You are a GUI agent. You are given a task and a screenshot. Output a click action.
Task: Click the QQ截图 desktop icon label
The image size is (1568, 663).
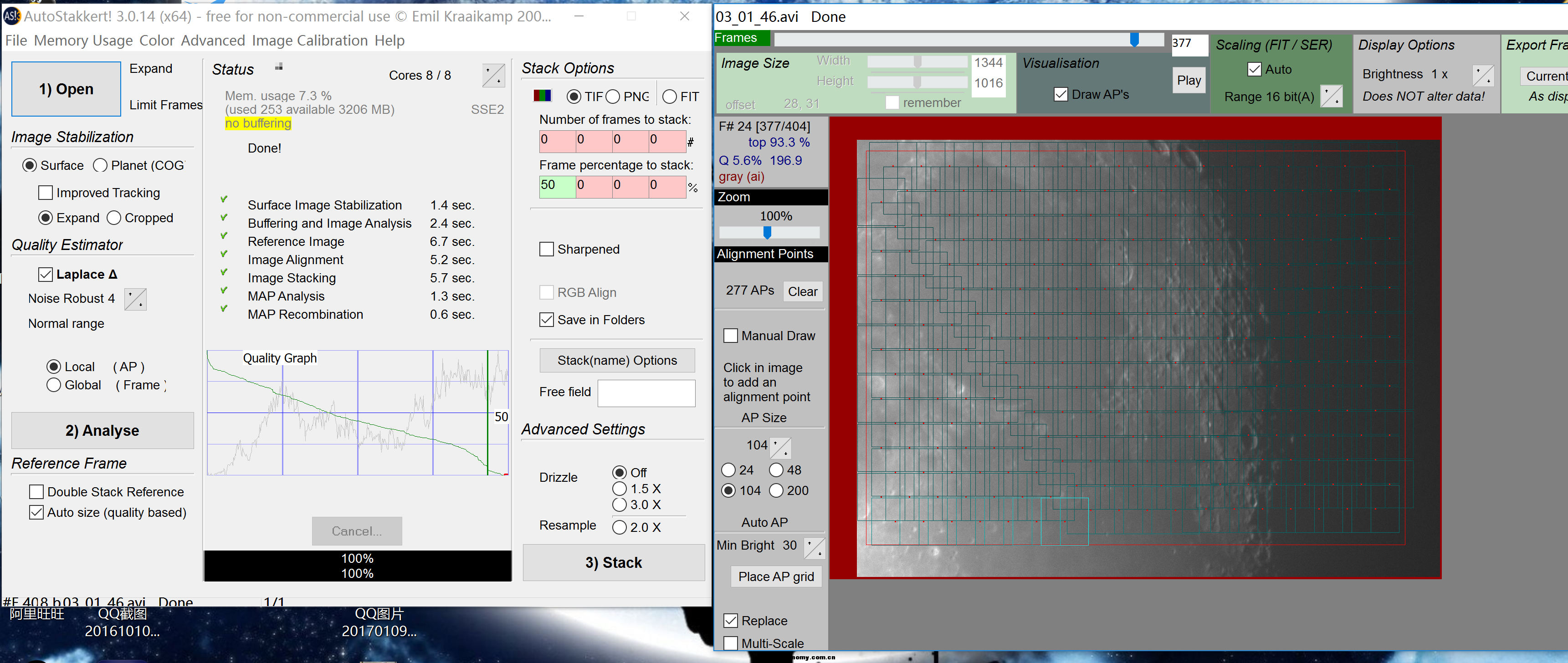click(x=123, y=622)
